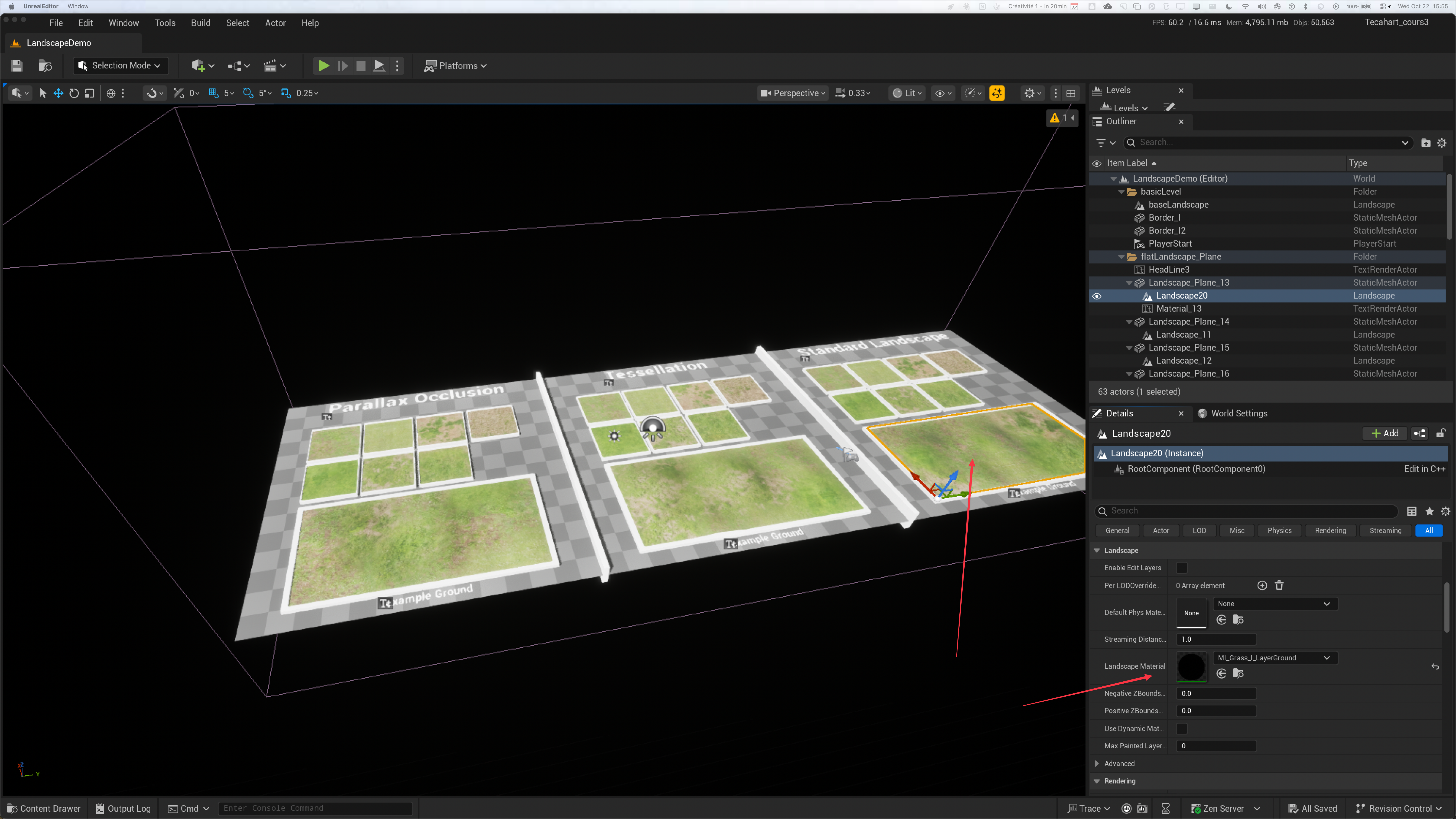
Task: Open the Landscape Material asset dropdown
Action: [x=1275, y=658]
